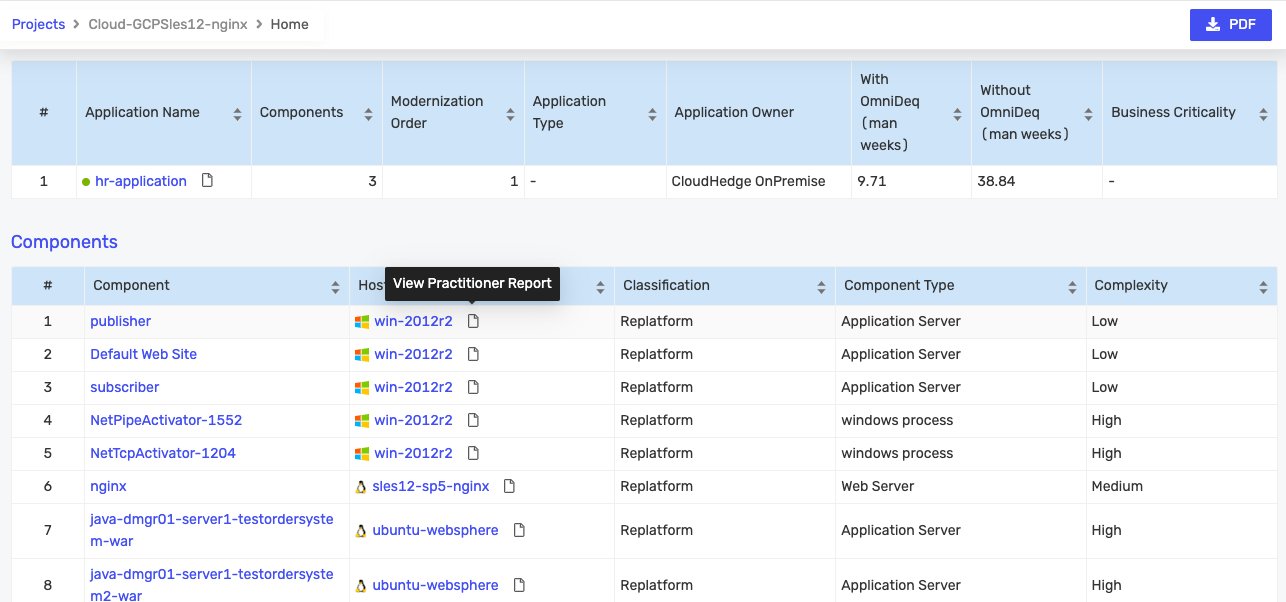
Task: Open report icon in NetTcpActivator-1204 row
Action: pyautogui.click(x=474, y=453)
